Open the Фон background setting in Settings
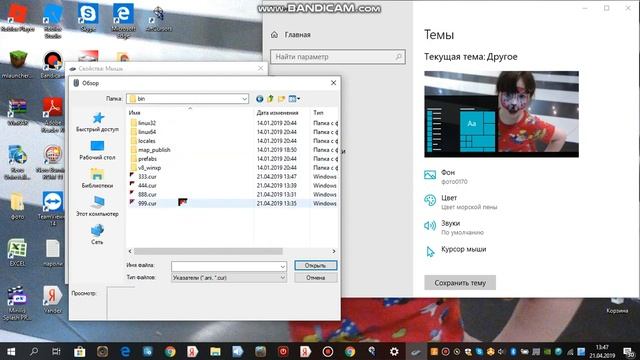 pyautogui.click(x=446, y=176)
